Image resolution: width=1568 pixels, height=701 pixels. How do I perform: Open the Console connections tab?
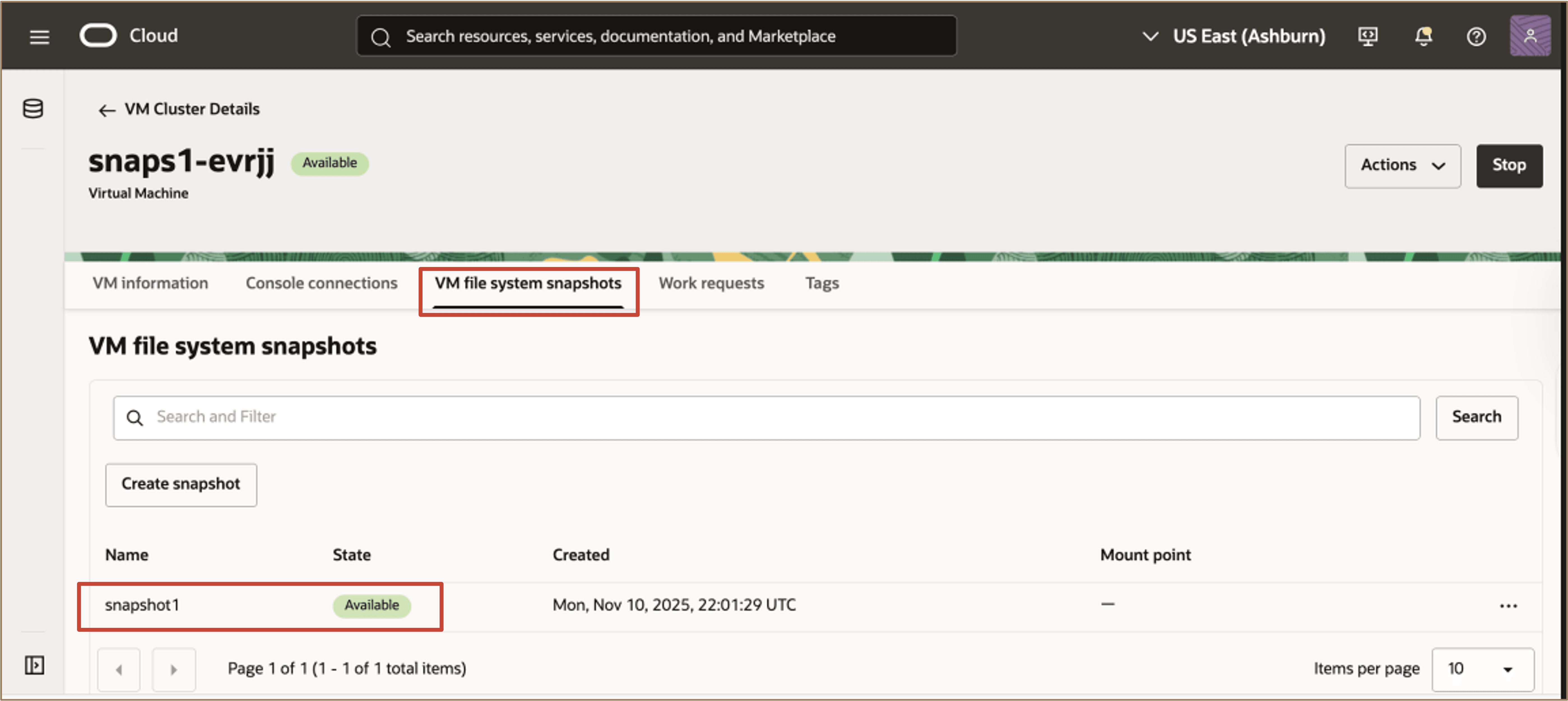click(321, 283)
